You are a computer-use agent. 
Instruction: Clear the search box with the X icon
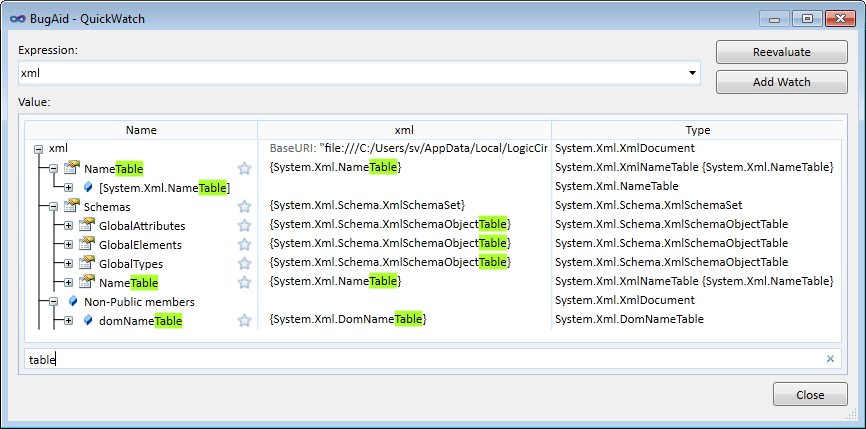pyautogui.click(x=829, y=359)
